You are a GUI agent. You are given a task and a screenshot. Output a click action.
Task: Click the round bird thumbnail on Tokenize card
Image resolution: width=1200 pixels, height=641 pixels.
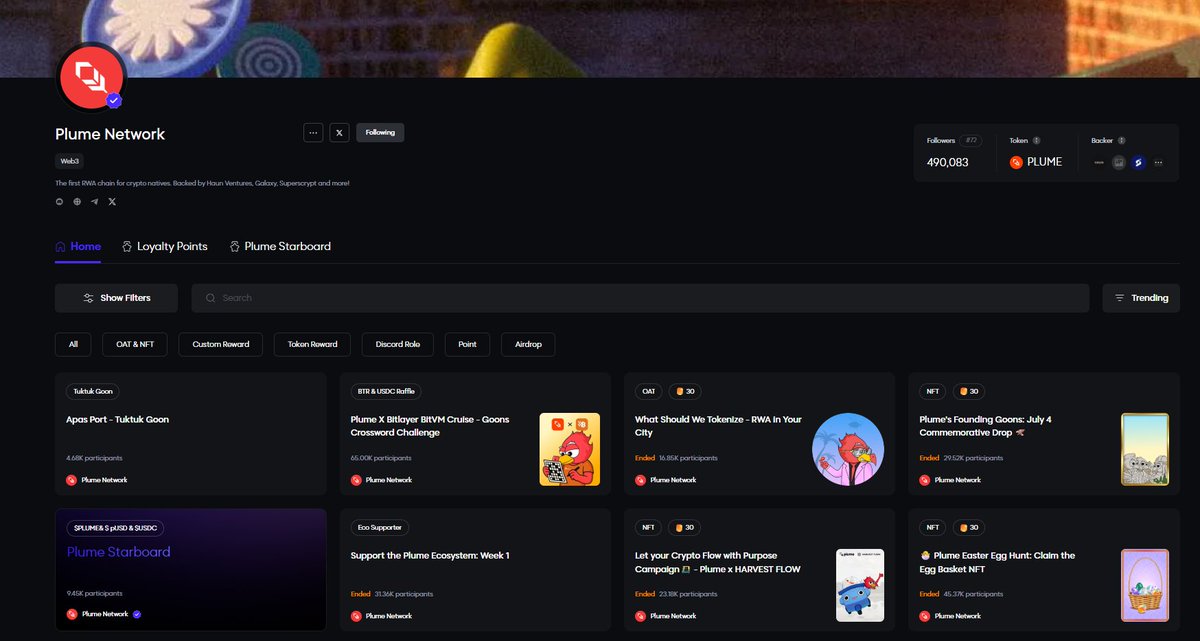(848, 449)
